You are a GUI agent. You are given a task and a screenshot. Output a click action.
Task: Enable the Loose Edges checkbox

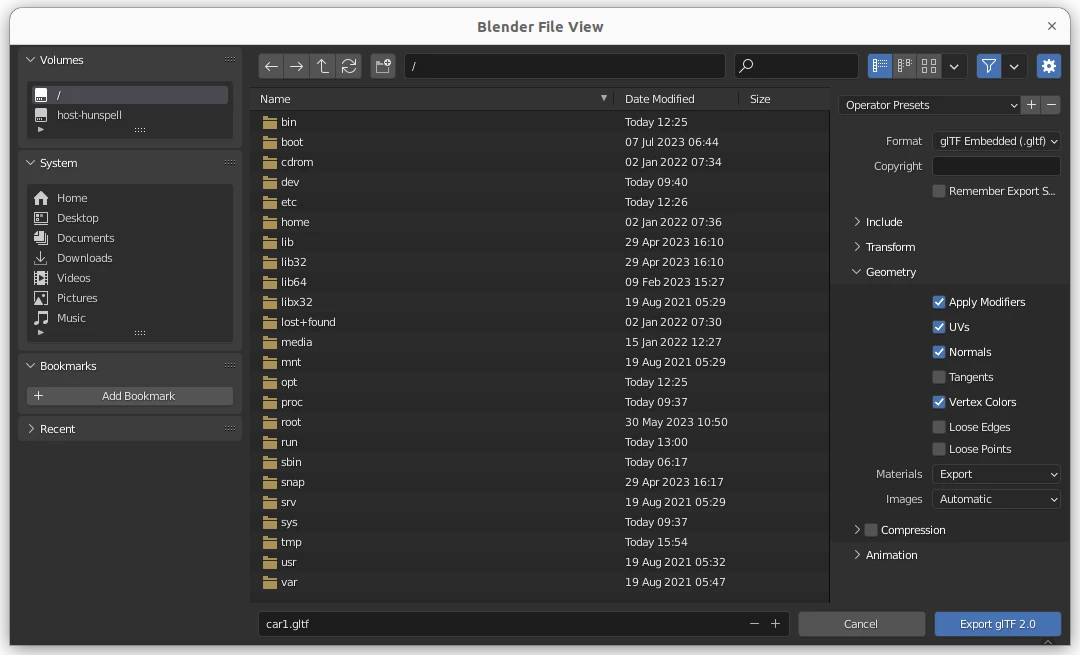tap(939, 427)
